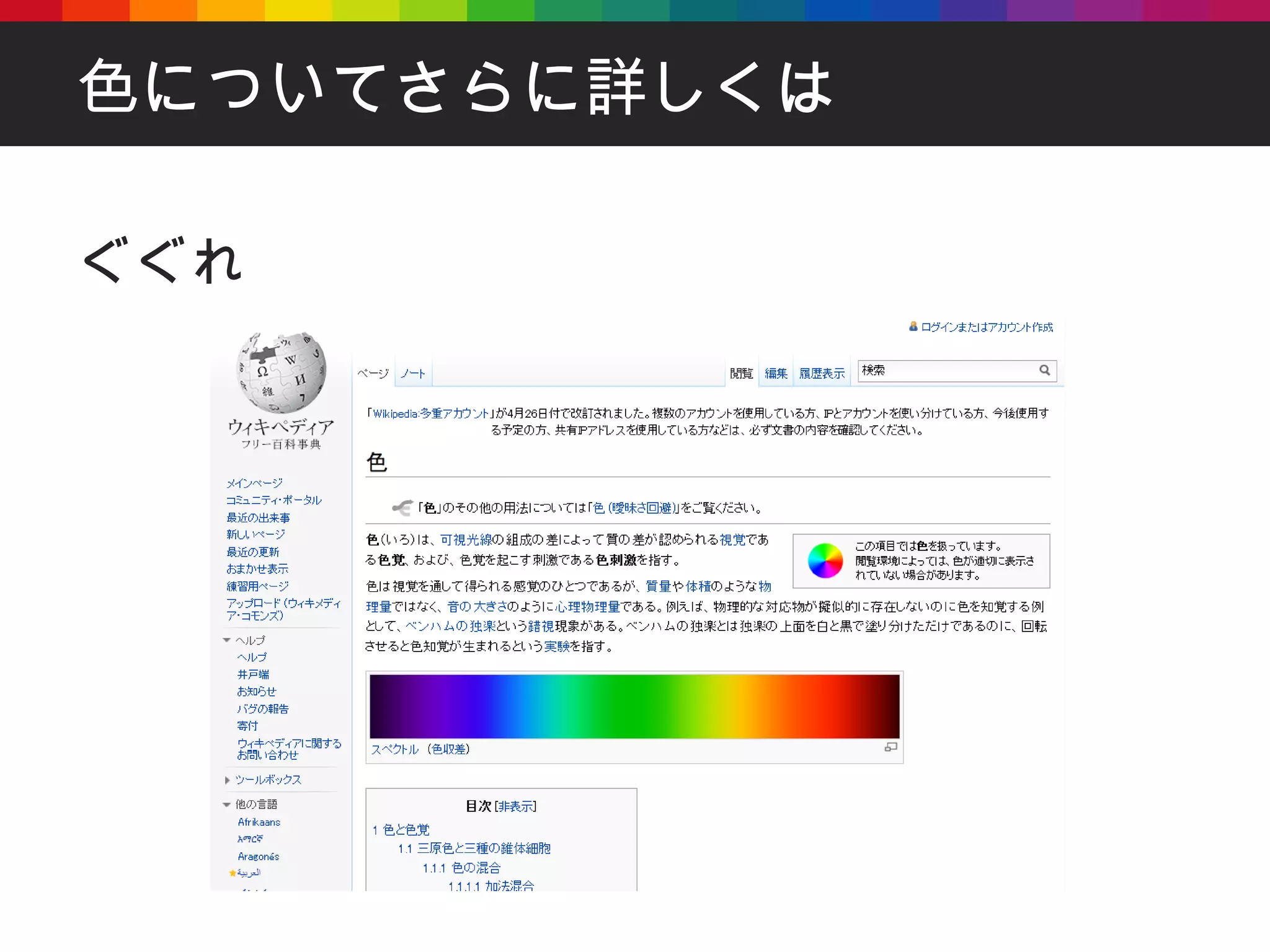Click おまかせ表示 random page link
Screen dimensions: 1270x952
[x=257, y=568]
